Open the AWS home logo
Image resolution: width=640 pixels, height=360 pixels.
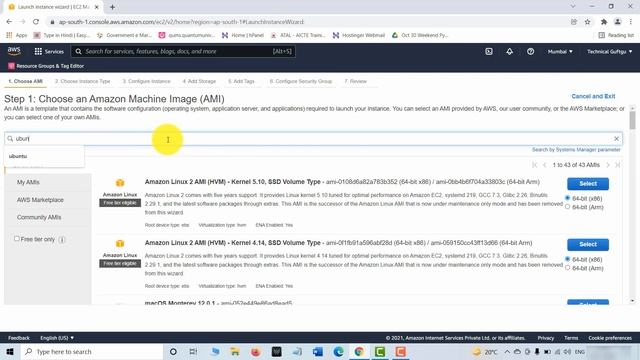tap(14, 51)
